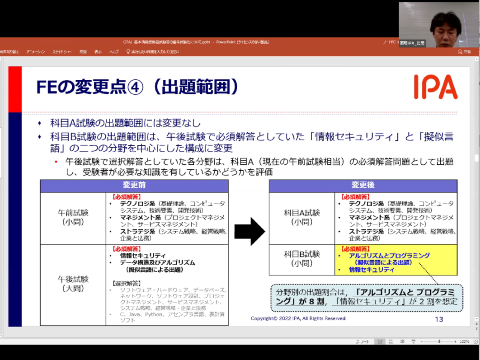Screen dimensions: 480x360
Task: Click slide title FEの変更点④（出題範囲）
Action: pyautogui.click(x=137, y=87)
